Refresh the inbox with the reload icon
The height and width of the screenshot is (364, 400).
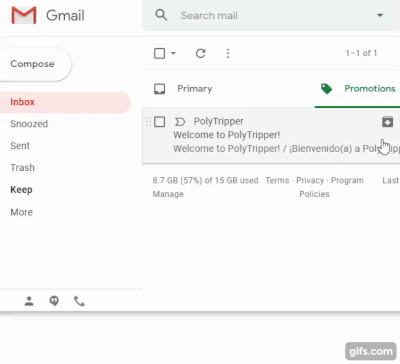201,53
